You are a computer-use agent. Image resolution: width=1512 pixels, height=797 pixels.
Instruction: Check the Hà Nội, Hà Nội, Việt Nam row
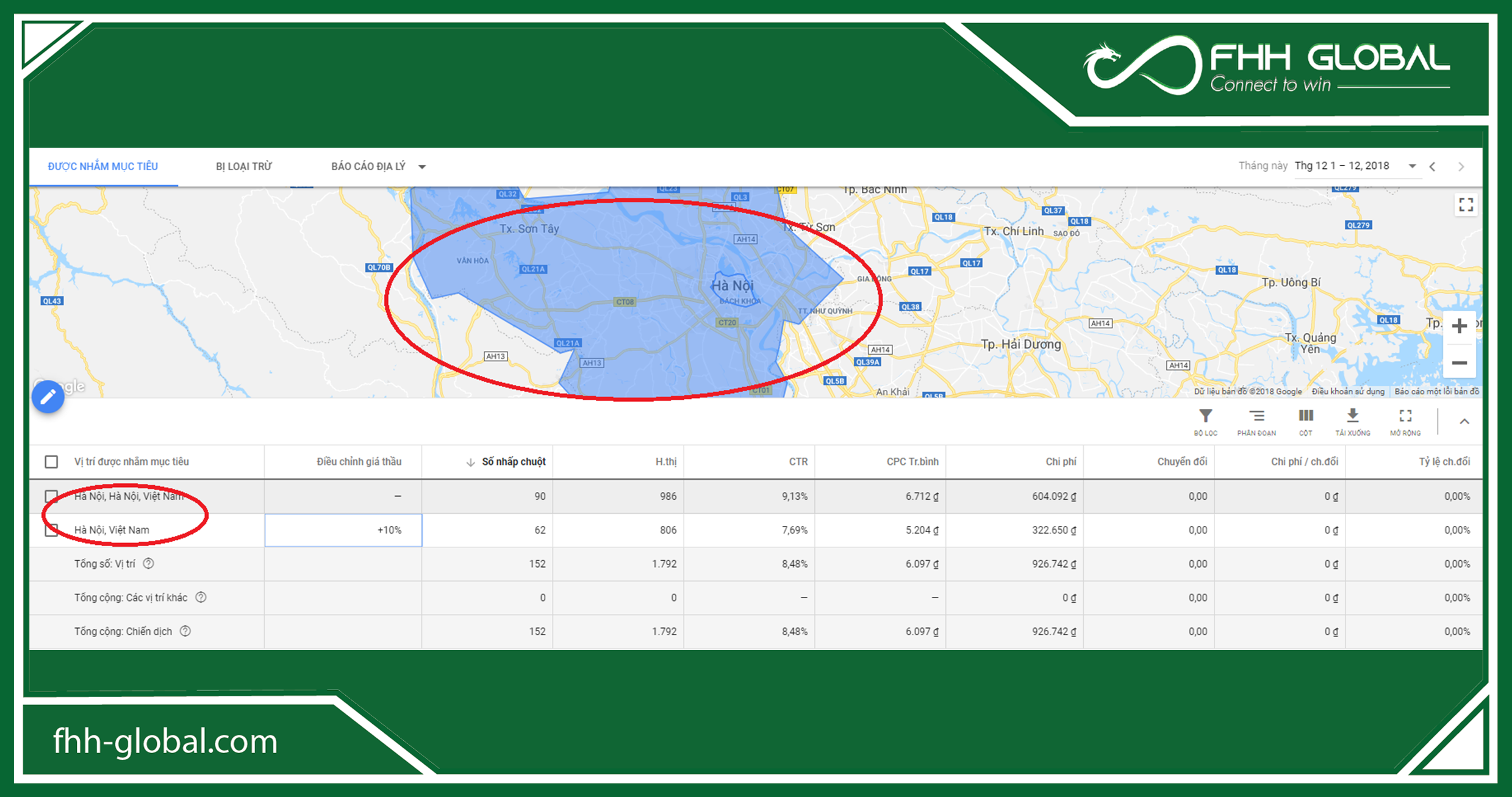pos(51,496)
